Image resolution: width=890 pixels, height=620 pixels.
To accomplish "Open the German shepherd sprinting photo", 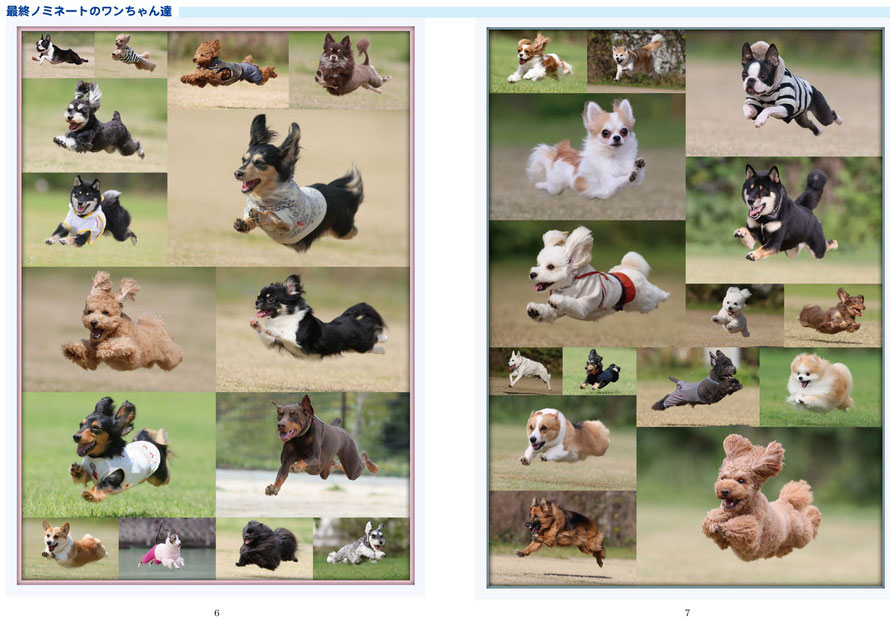I will tap(563, 538).
